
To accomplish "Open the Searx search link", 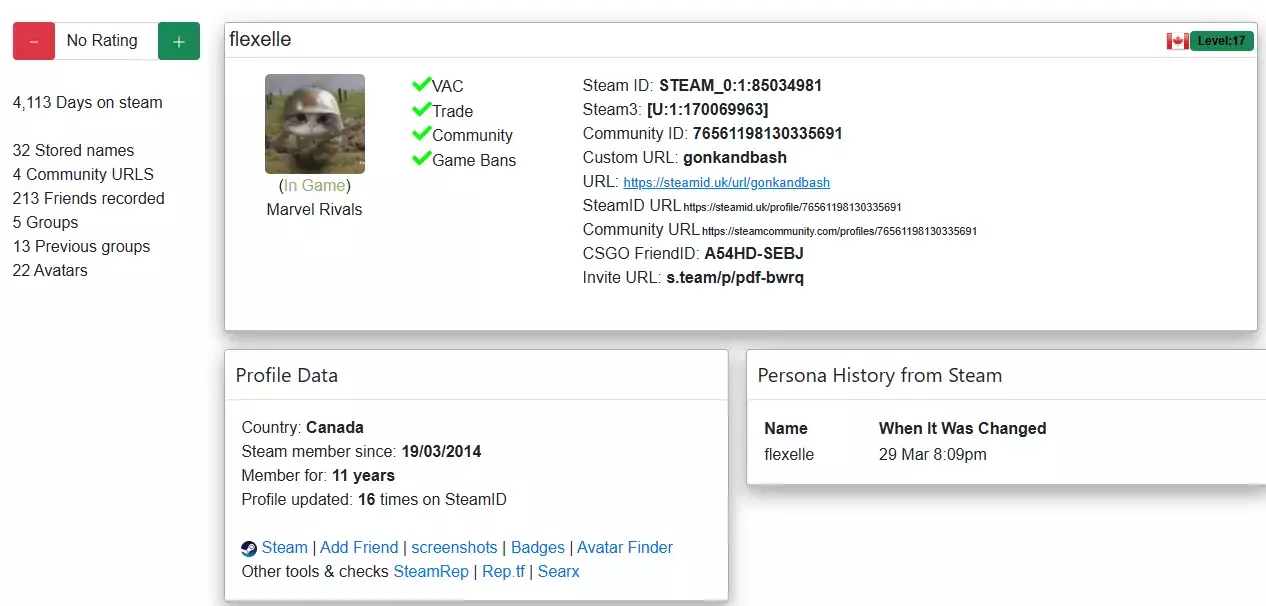I will 559,571.
